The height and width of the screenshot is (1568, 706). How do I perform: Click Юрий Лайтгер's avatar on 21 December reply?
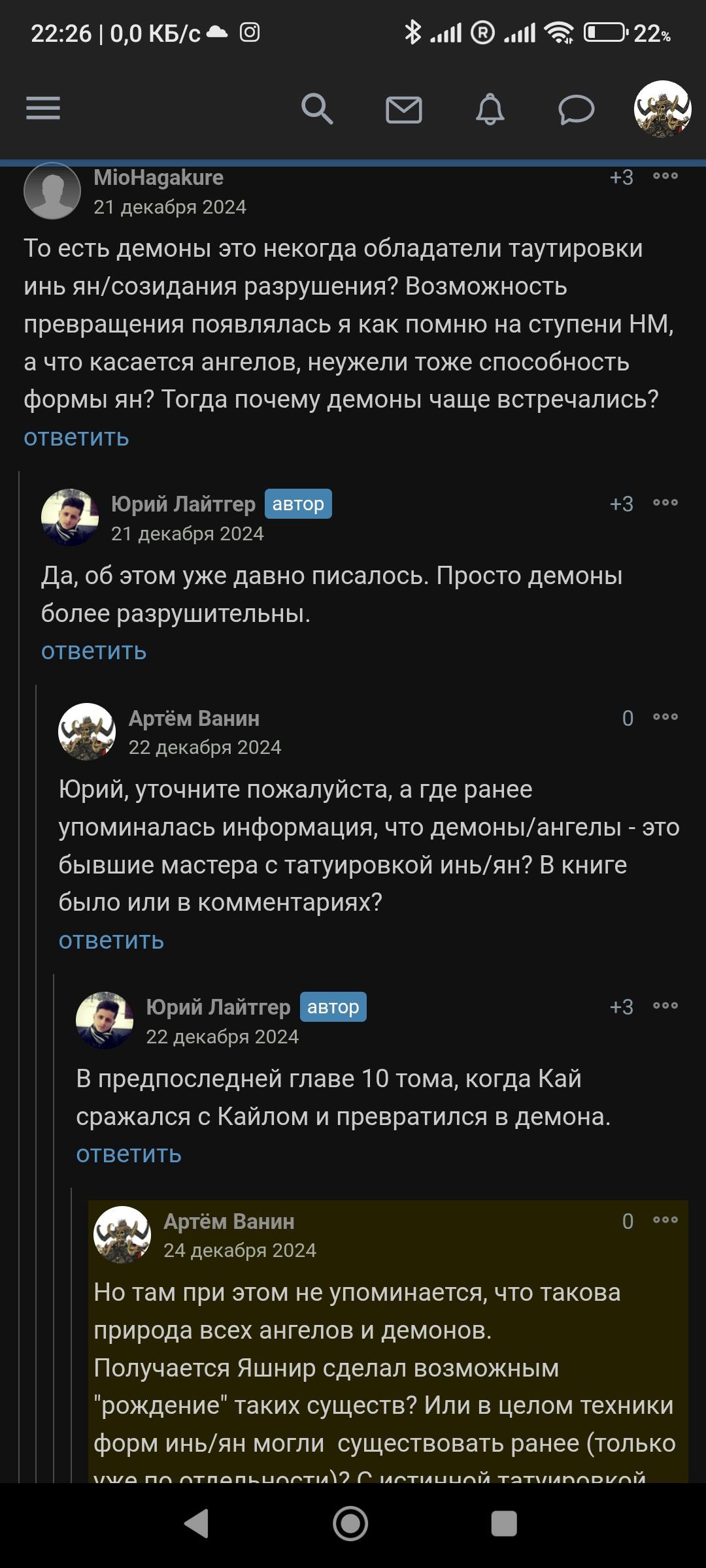(70, 517)
